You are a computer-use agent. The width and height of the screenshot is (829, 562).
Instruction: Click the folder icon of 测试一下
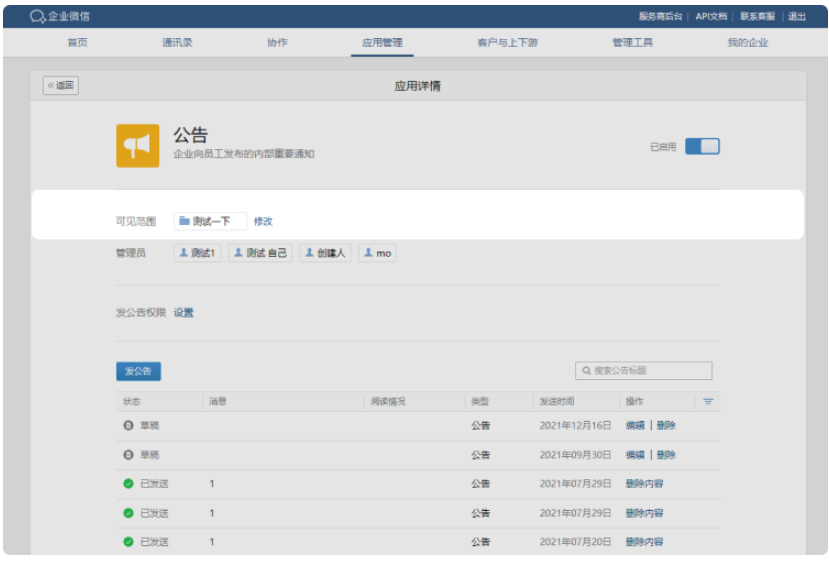tap(184, 221)
